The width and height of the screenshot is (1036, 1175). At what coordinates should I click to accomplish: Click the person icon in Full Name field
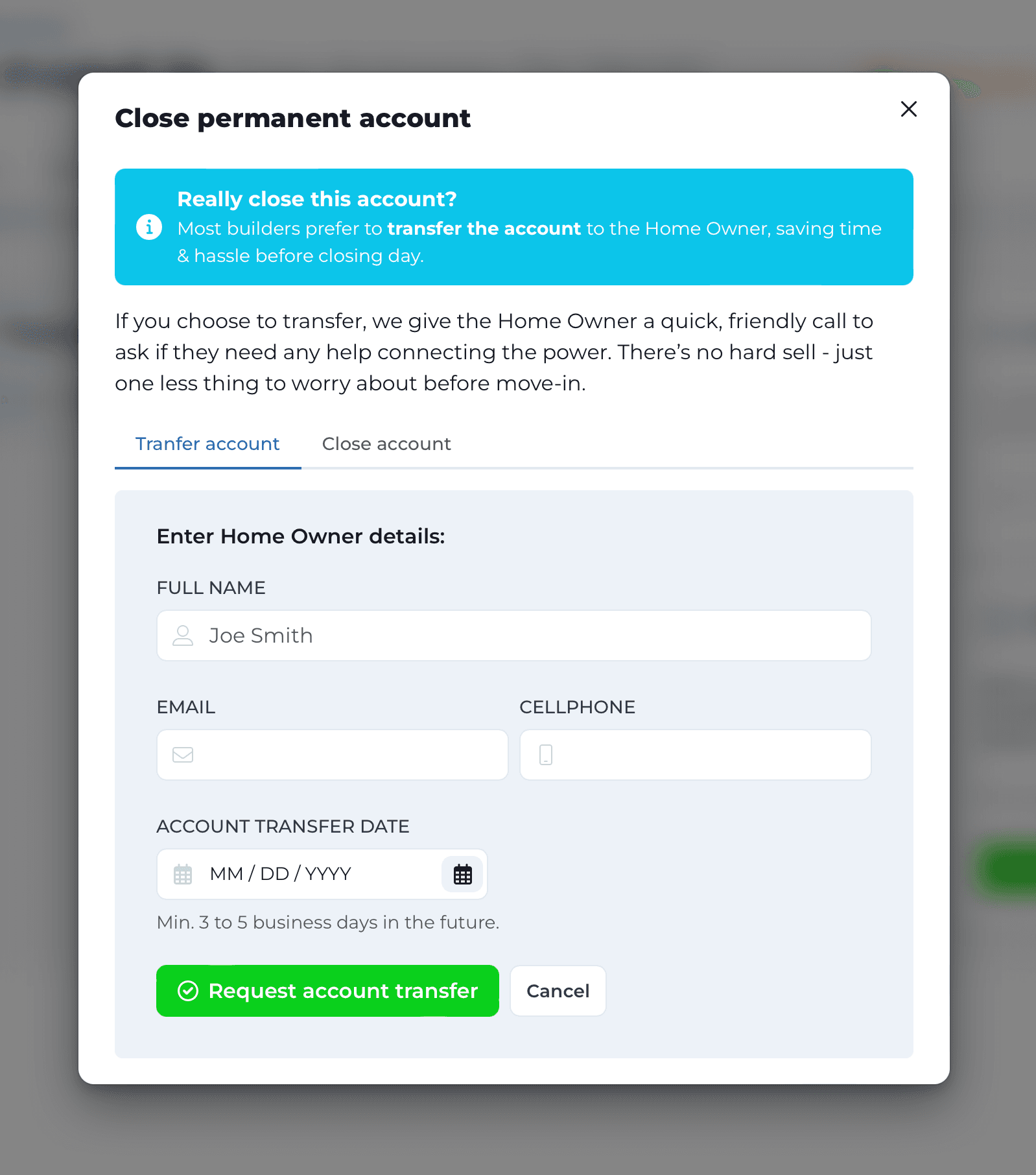(183, 635)
